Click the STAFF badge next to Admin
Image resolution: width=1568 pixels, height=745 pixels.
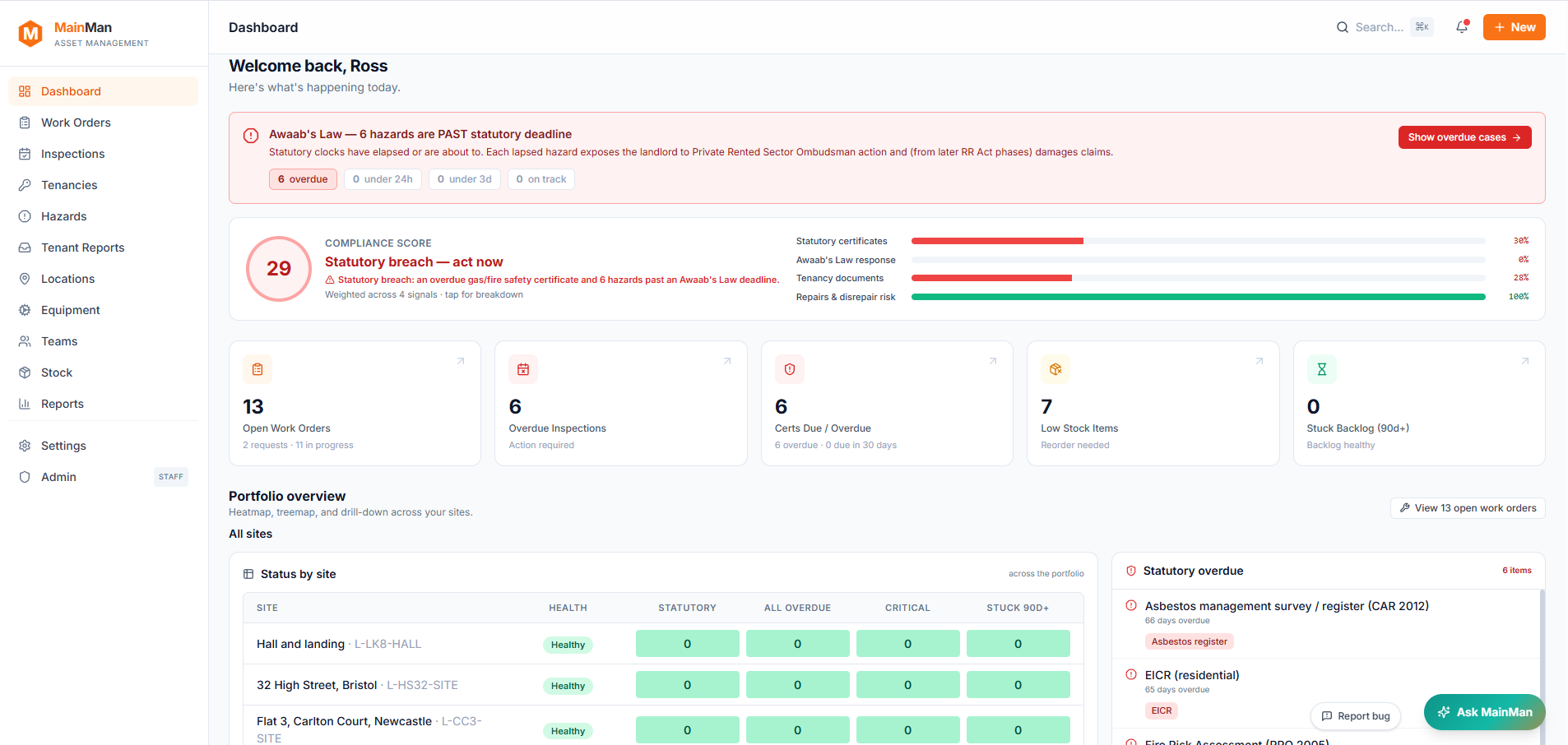[171, 477]
